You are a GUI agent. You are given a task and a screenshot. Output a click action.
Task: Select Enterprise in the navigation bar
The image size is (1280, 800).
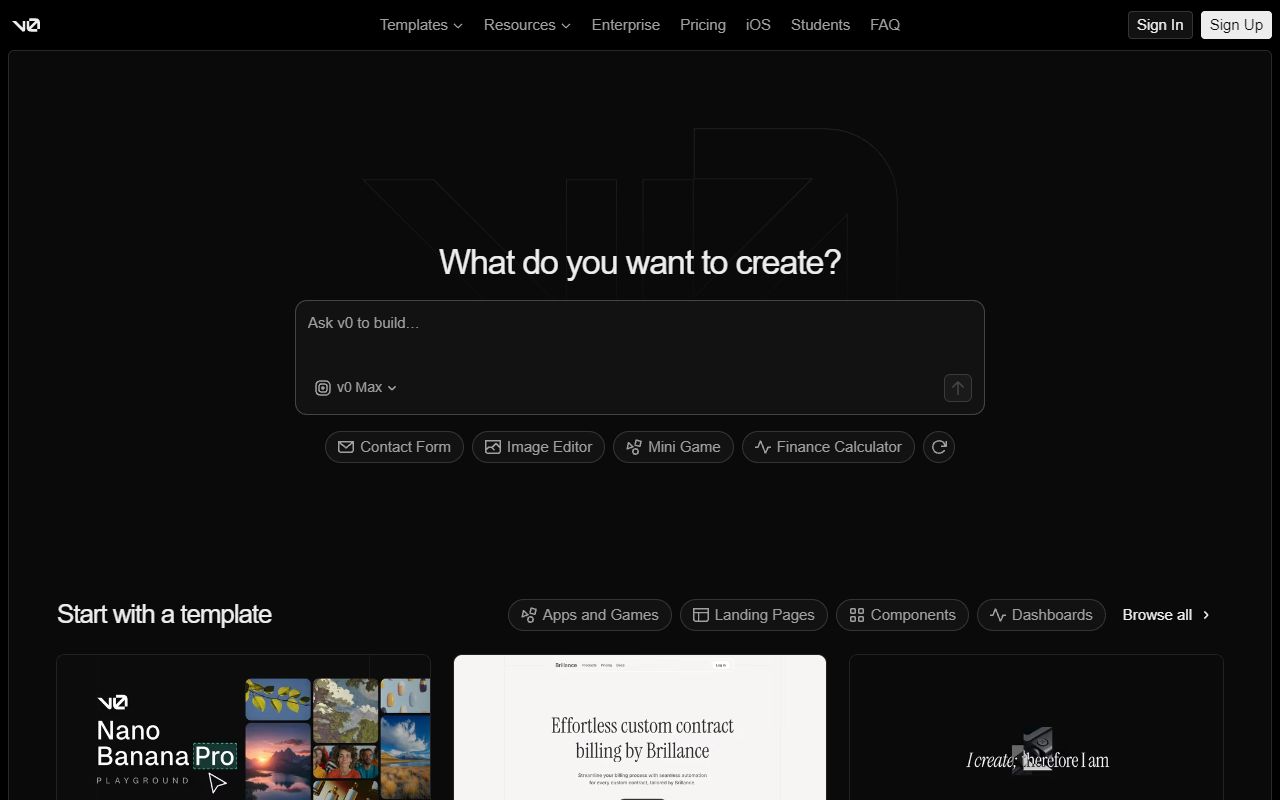625,25
